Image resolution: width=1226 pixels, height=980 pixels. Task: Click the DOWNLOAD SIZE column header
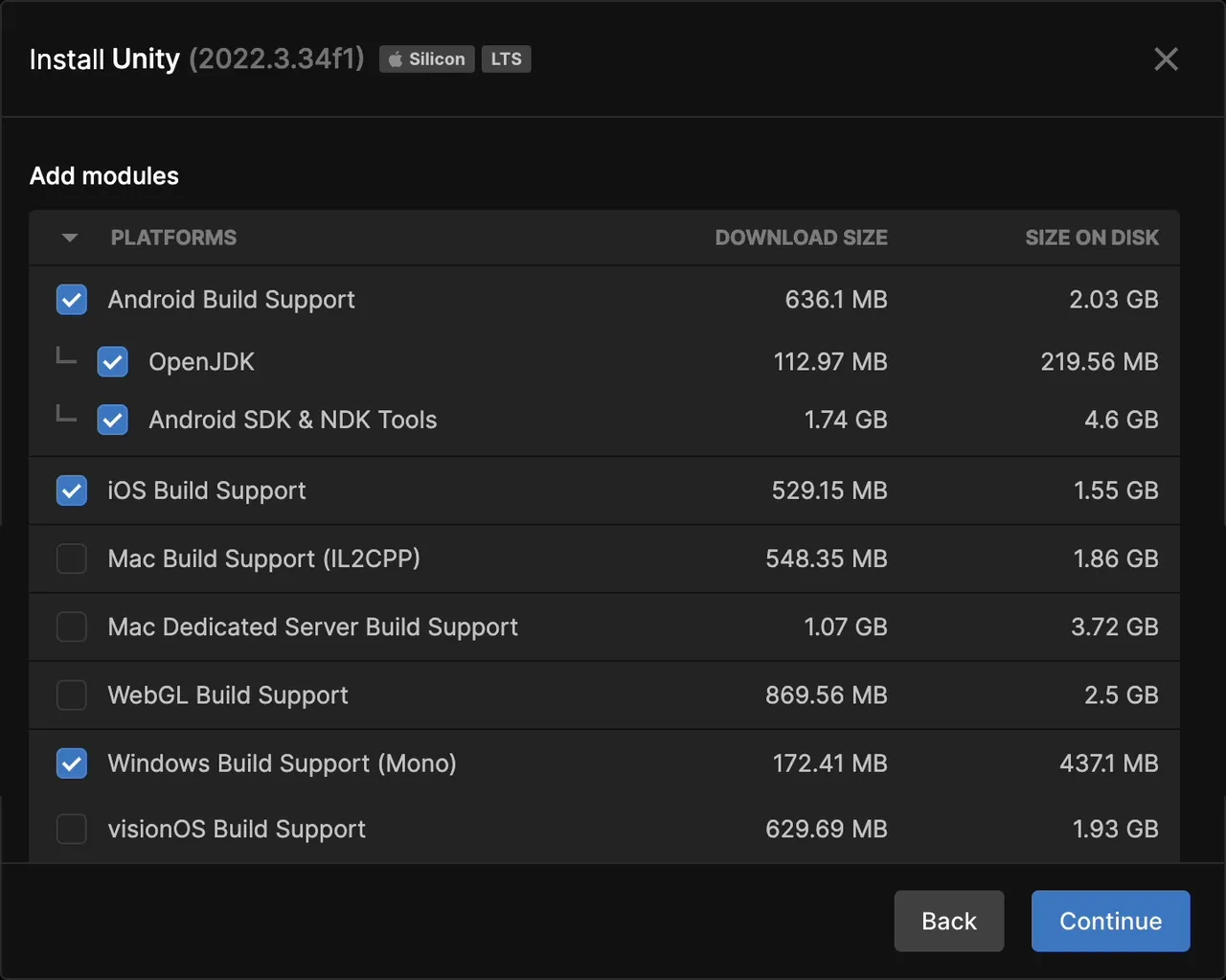pyautogui.click(x=802, y=237)
